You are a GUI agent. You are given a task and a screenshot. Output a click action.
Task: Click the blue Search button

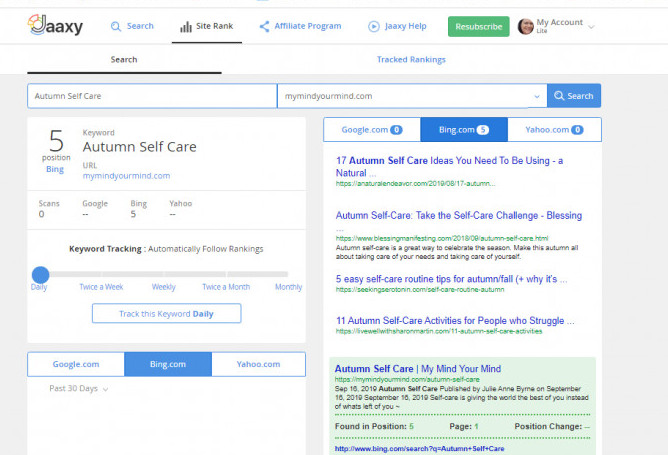point(574,96)
